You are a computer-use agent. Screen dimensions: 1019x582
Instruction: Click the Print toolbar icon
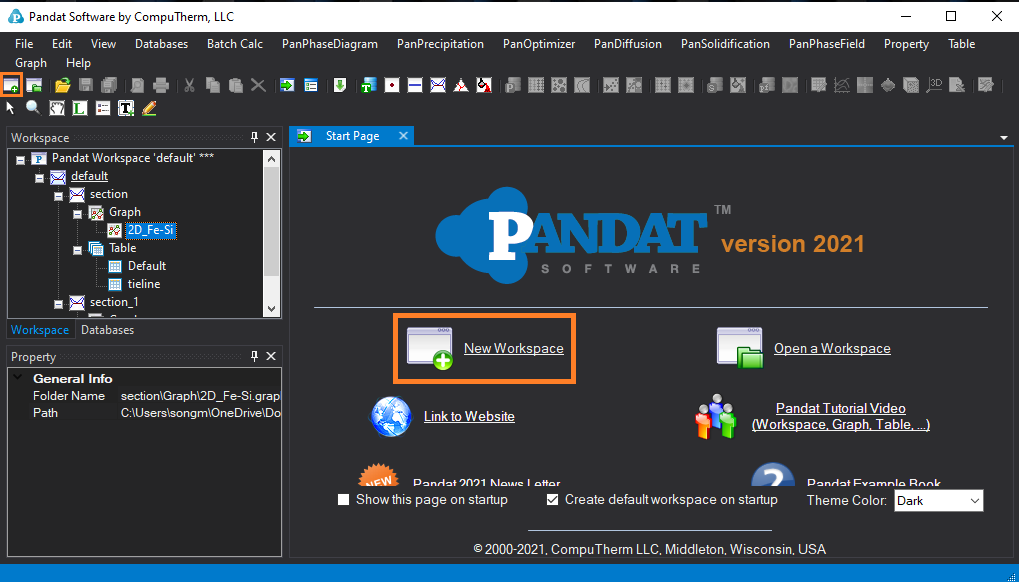coord(161,85)
